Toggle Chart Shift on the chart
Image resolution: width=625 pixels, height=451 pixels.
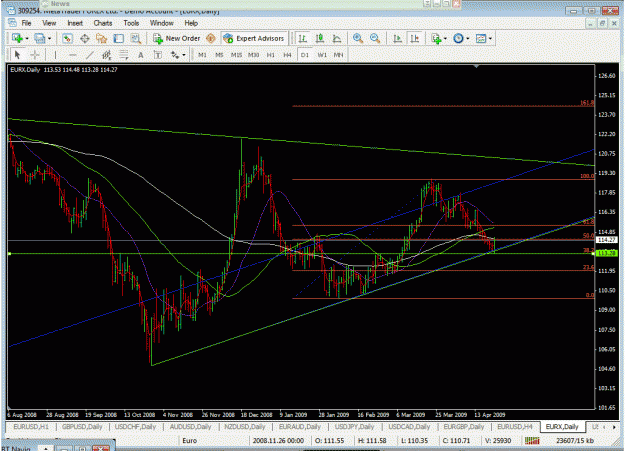click(x=415, y=38)
